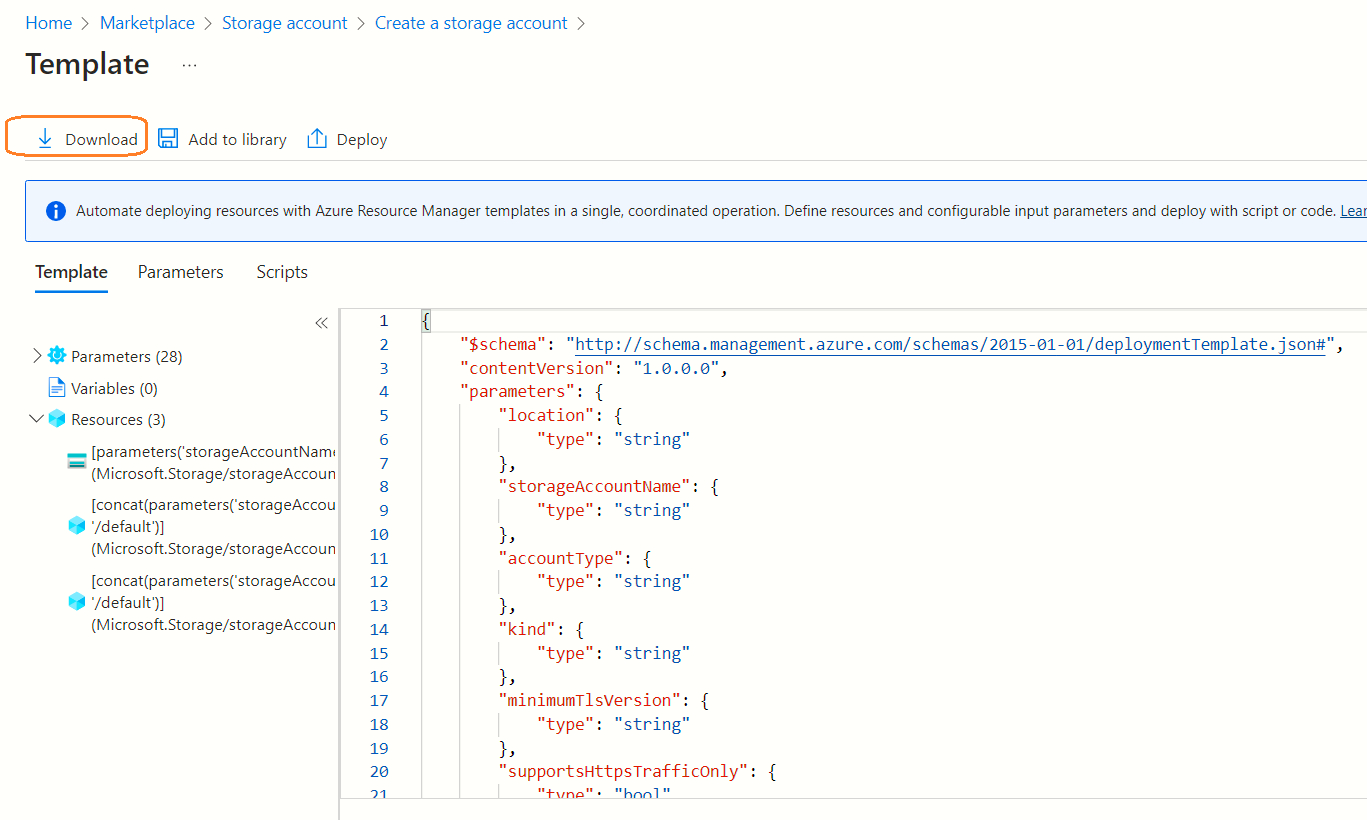Click the "1.0.0.0" version value
The image size is (1367, 820).
[x=676, y=368]
